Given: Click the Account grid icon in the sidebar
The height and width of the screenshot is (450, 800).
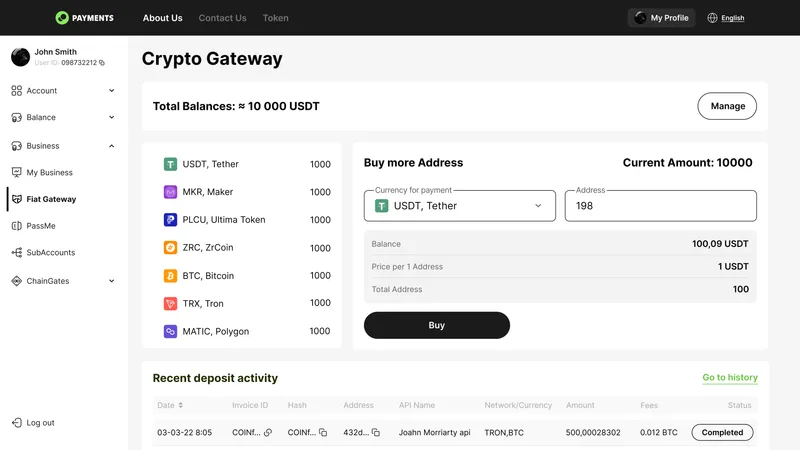Looking at the screenshot, I should [x=16, y=91].
